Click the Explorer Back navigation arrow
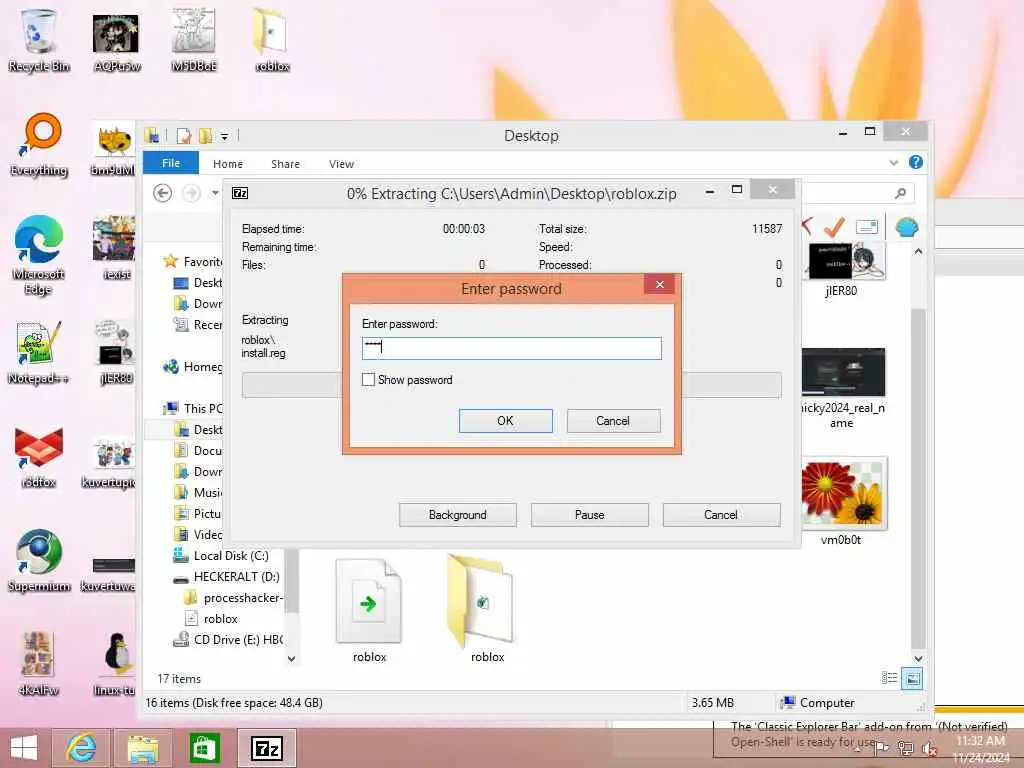Viewport: 1024px width, 768px height. pyautogui.click(x=163, y=193)
